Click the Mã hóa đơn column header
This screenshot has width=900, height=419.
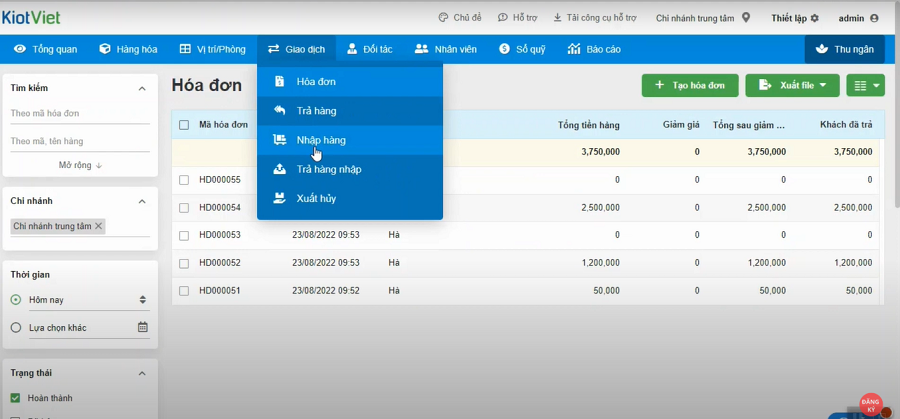(x=223, y=125)
